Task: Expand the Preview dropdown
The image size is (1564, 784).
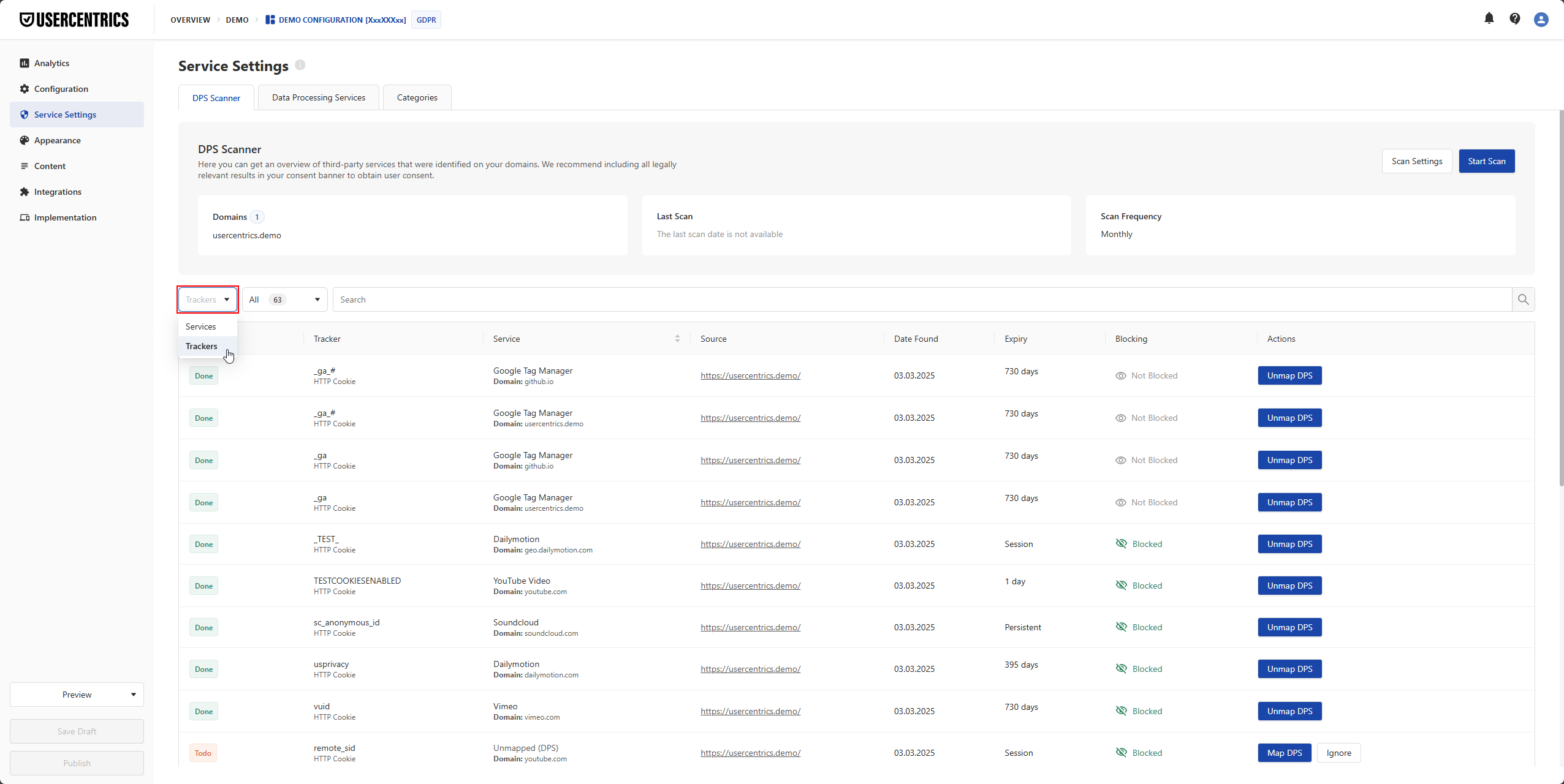Action: coord(77,695)
